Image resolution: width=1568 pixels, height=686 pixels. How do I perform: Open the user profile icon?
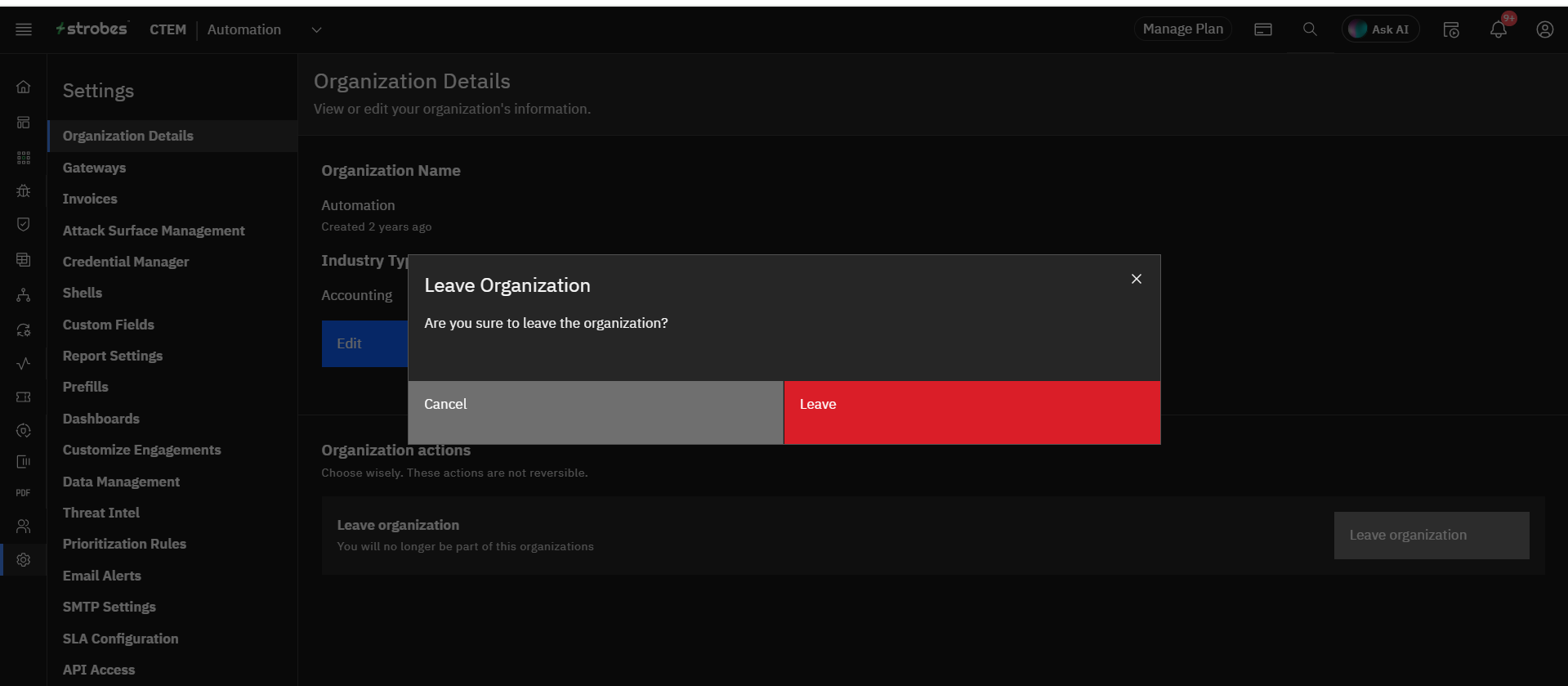click(x=1544, y=29)
